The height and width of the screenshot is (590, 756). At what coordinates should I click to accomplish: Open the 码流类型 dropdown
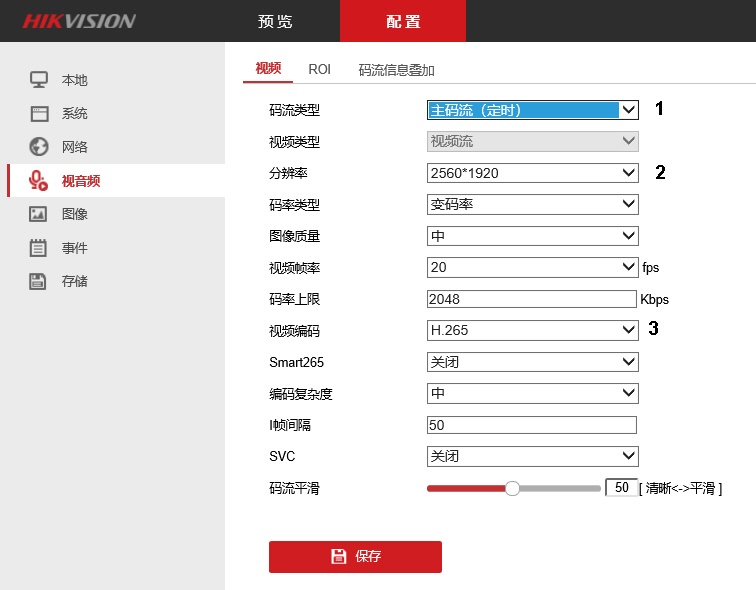[x=532, y=110]
